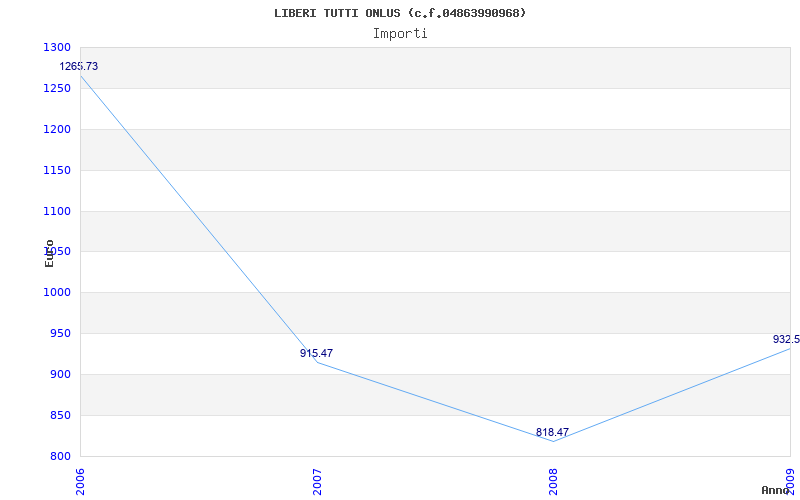Click the 1300 y-axis value

[x=57, y=47]
